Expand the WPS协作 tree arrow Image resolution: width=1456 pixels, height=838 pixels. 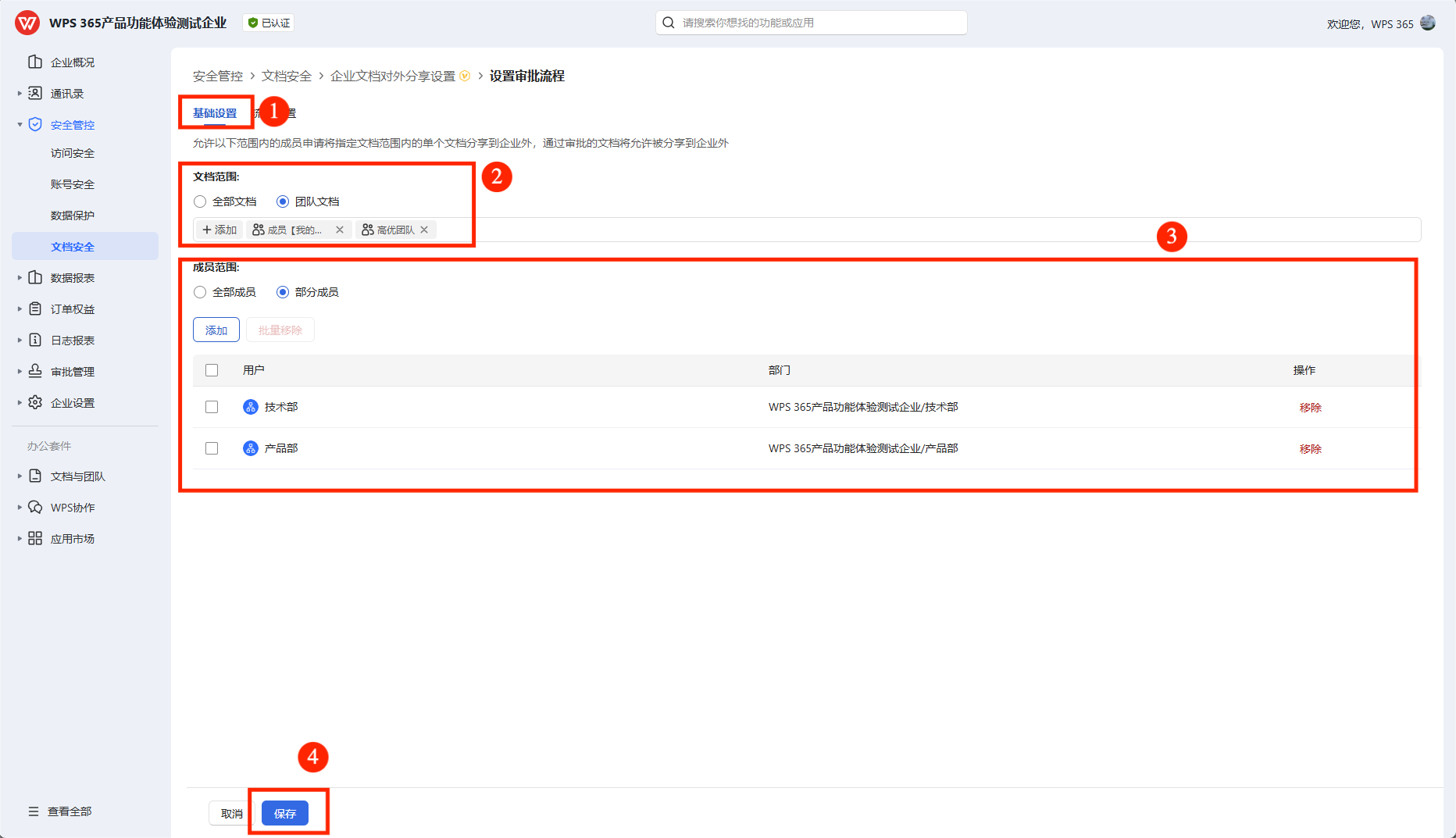tap(20, 507)
